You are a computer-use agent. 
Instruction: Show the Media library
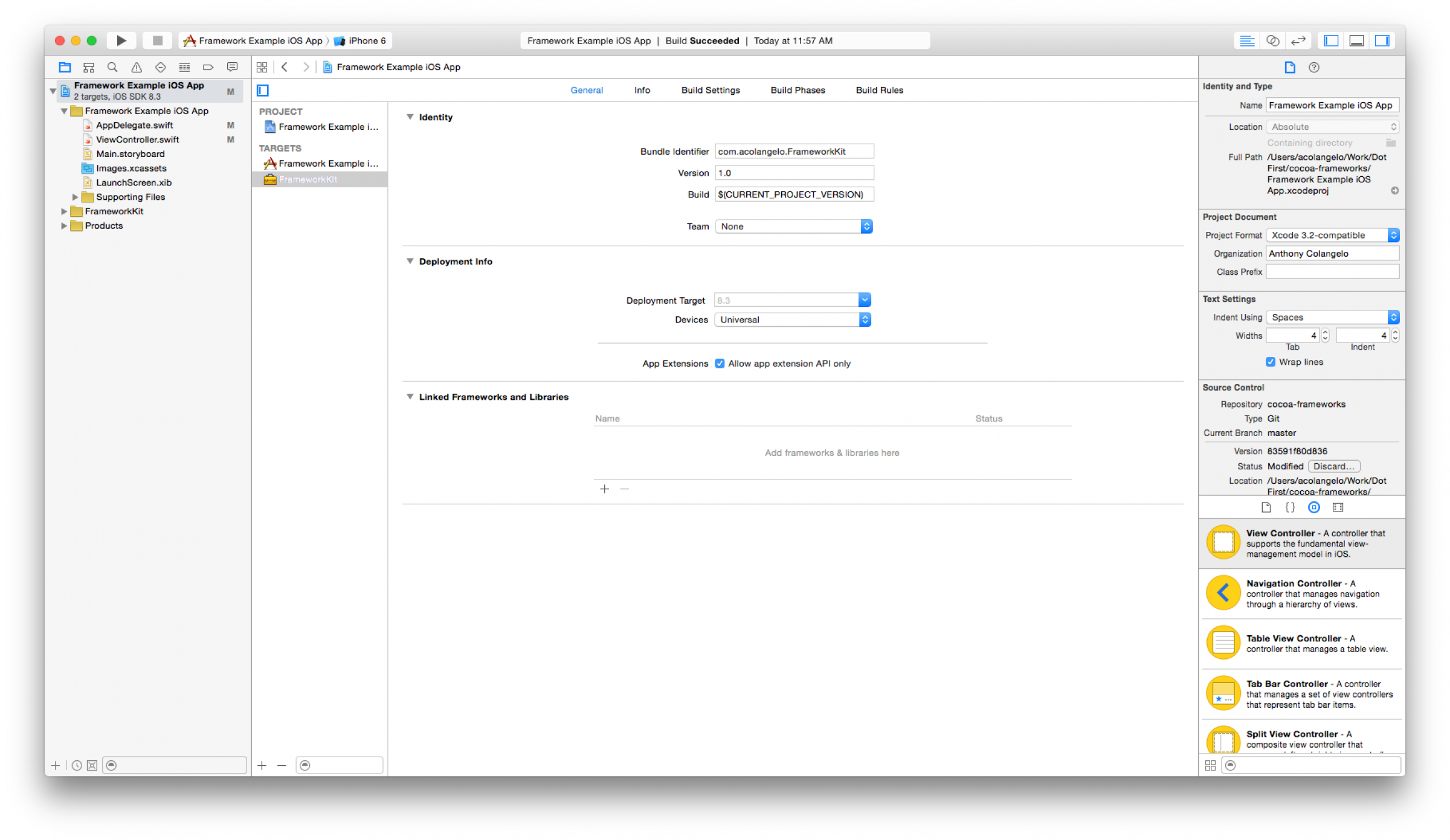(x=1338, y=507)
